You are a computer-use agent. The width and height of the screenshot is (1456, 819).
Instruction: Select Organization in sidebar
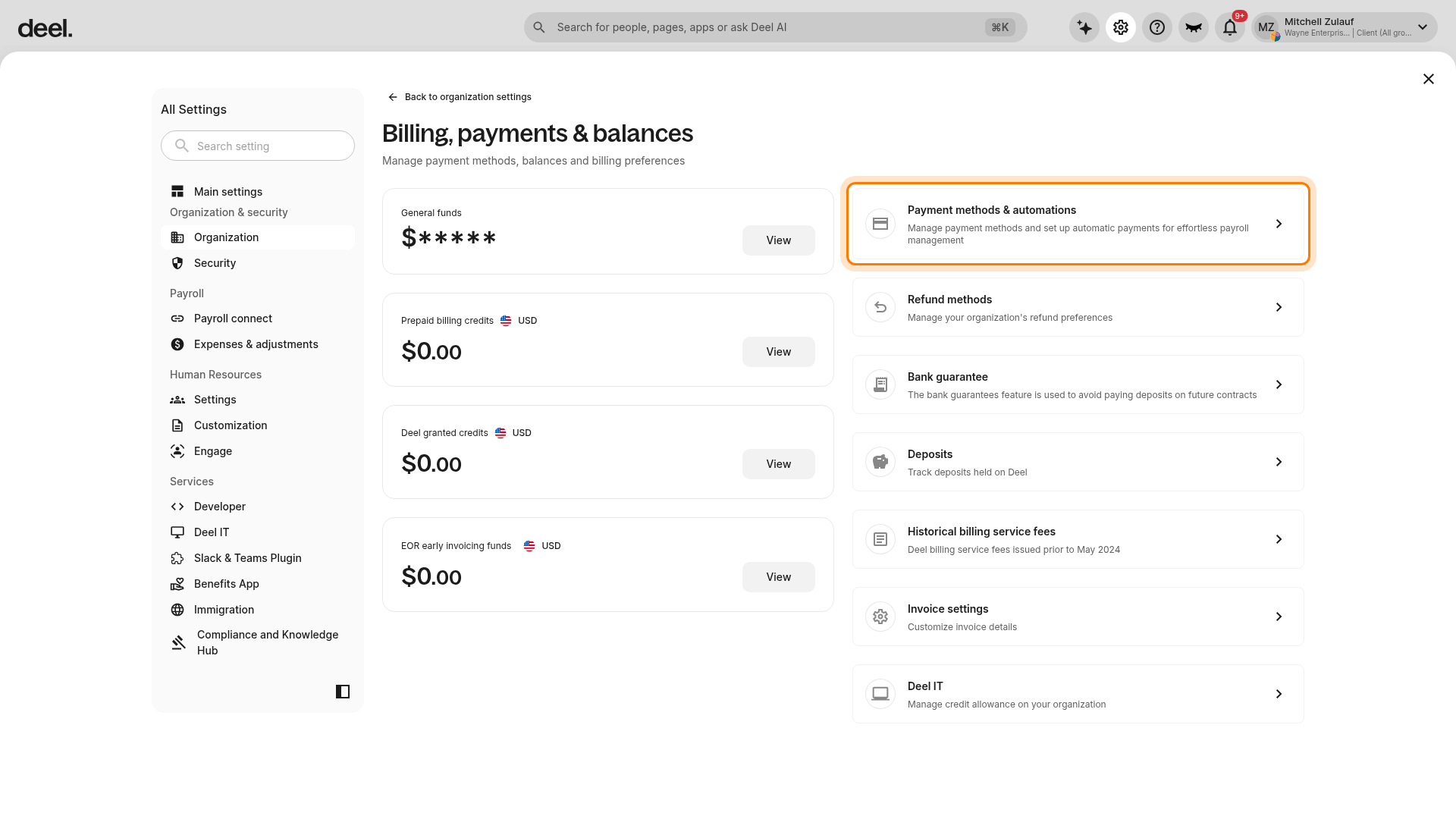tap(258, 237)
